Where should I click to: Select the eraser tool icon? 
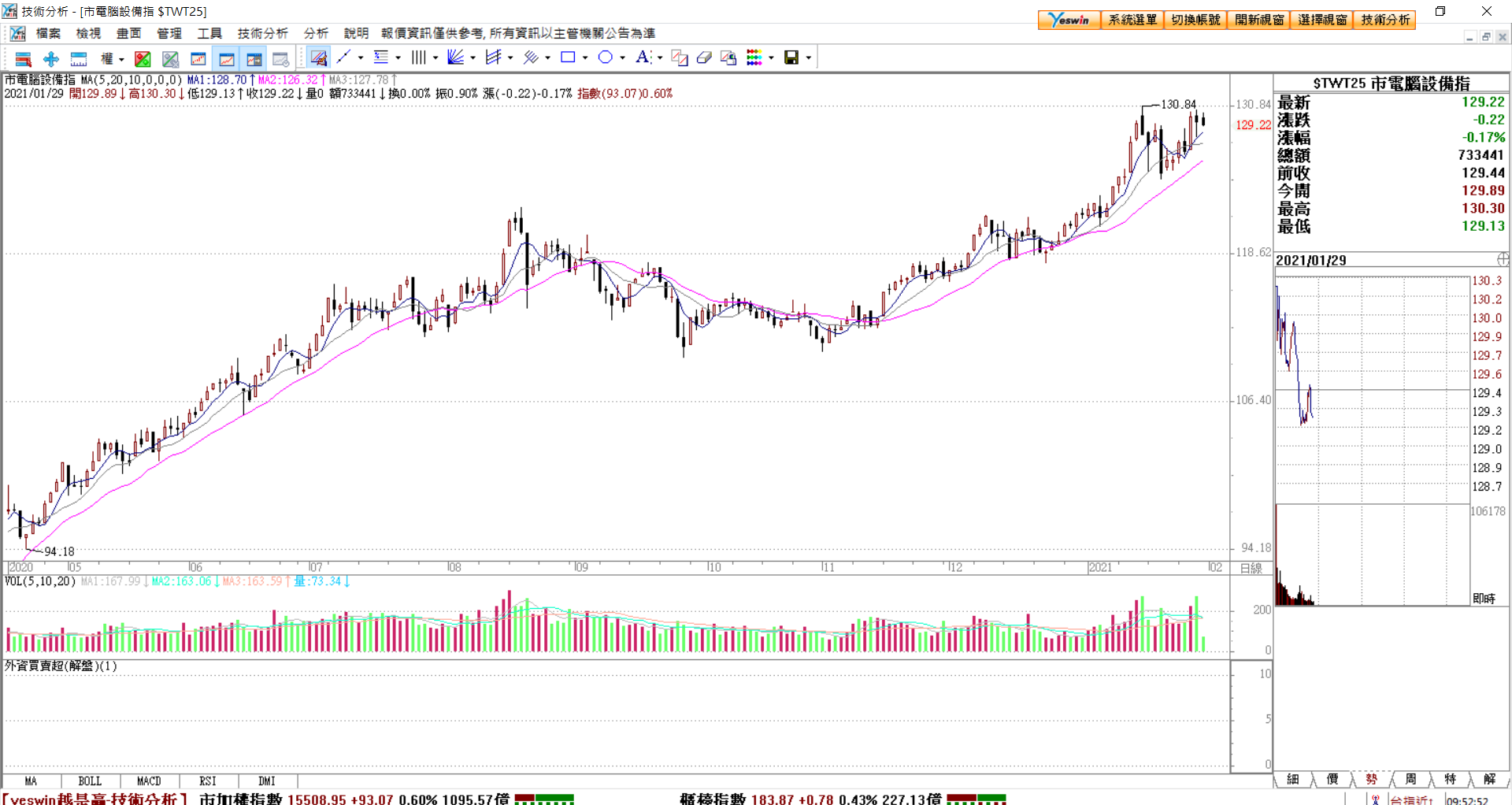tap(704, 58)
